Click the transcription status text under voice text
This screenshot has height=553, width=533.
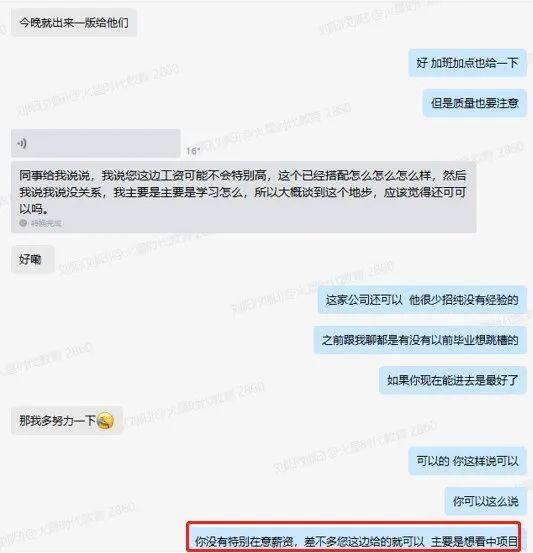pos(46,223)
